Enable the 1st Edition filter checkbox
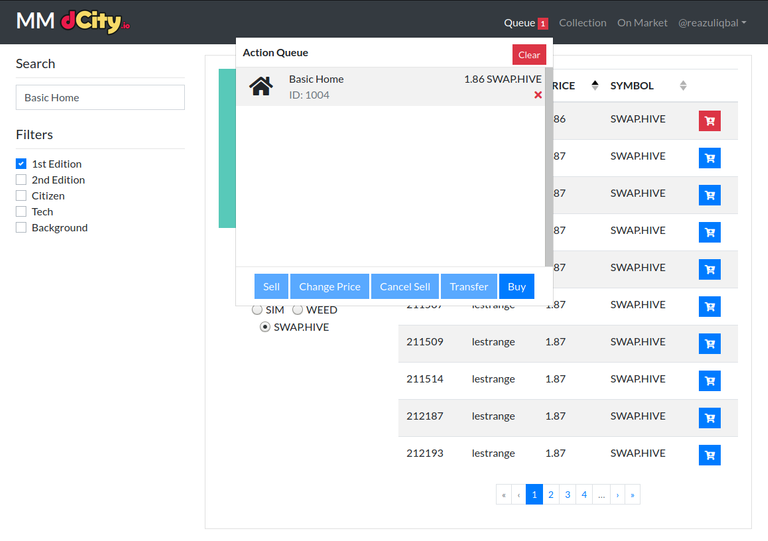 click(21, 164)
